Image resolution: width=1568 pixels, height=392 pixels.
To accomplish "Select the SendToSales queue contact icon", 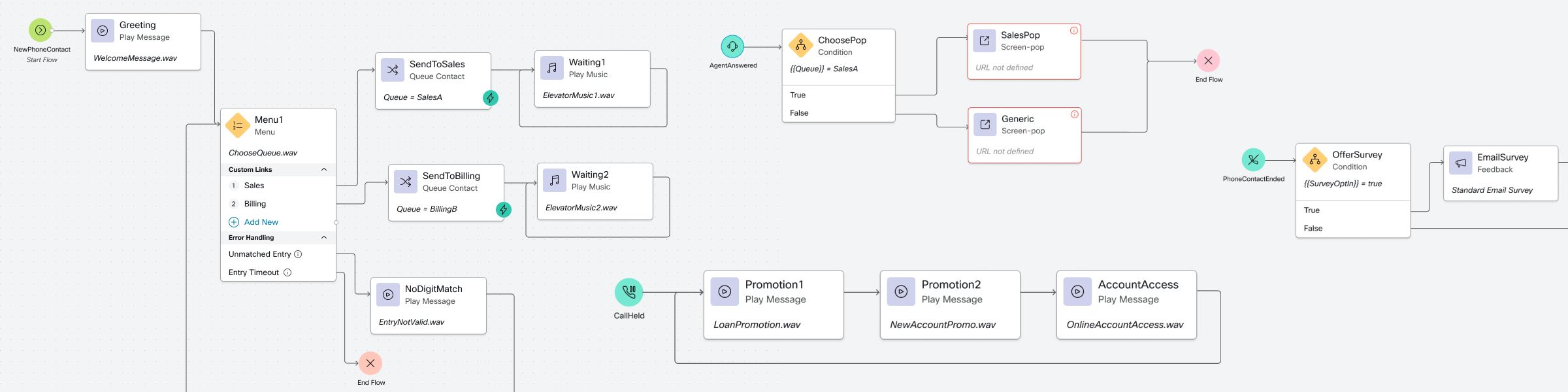I will [x=393, y=70].
